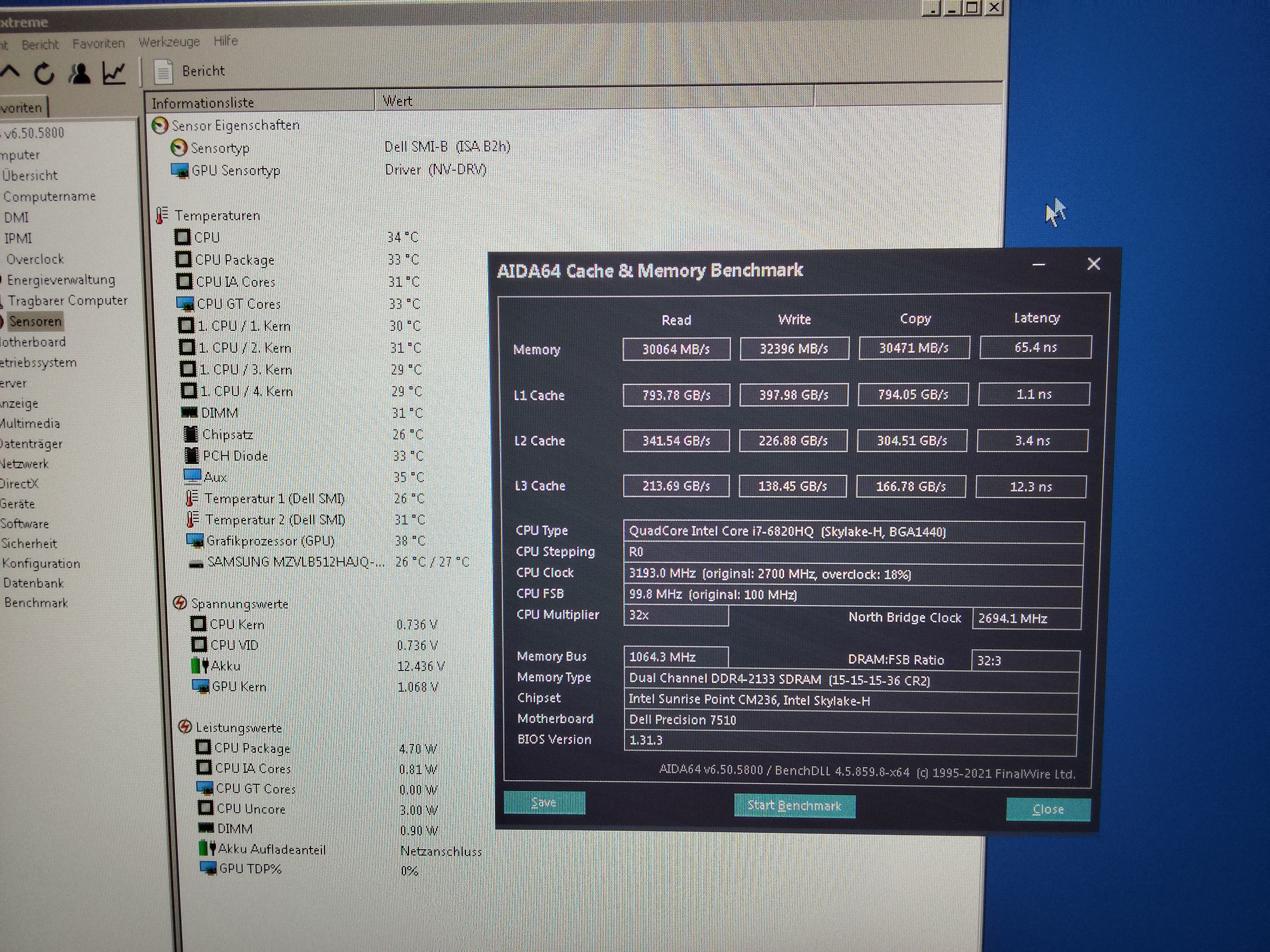Click the CPU GT Cores 33 °C icon

185,304
